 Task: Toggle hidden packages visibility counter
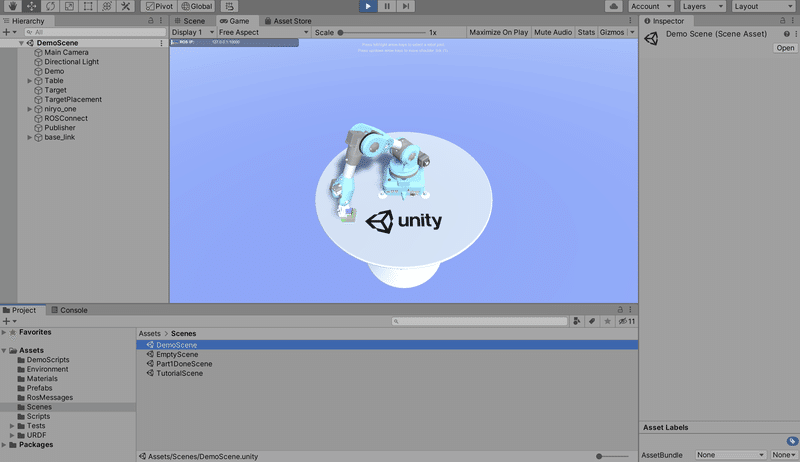pyautogui.click(x=627, y=321)
